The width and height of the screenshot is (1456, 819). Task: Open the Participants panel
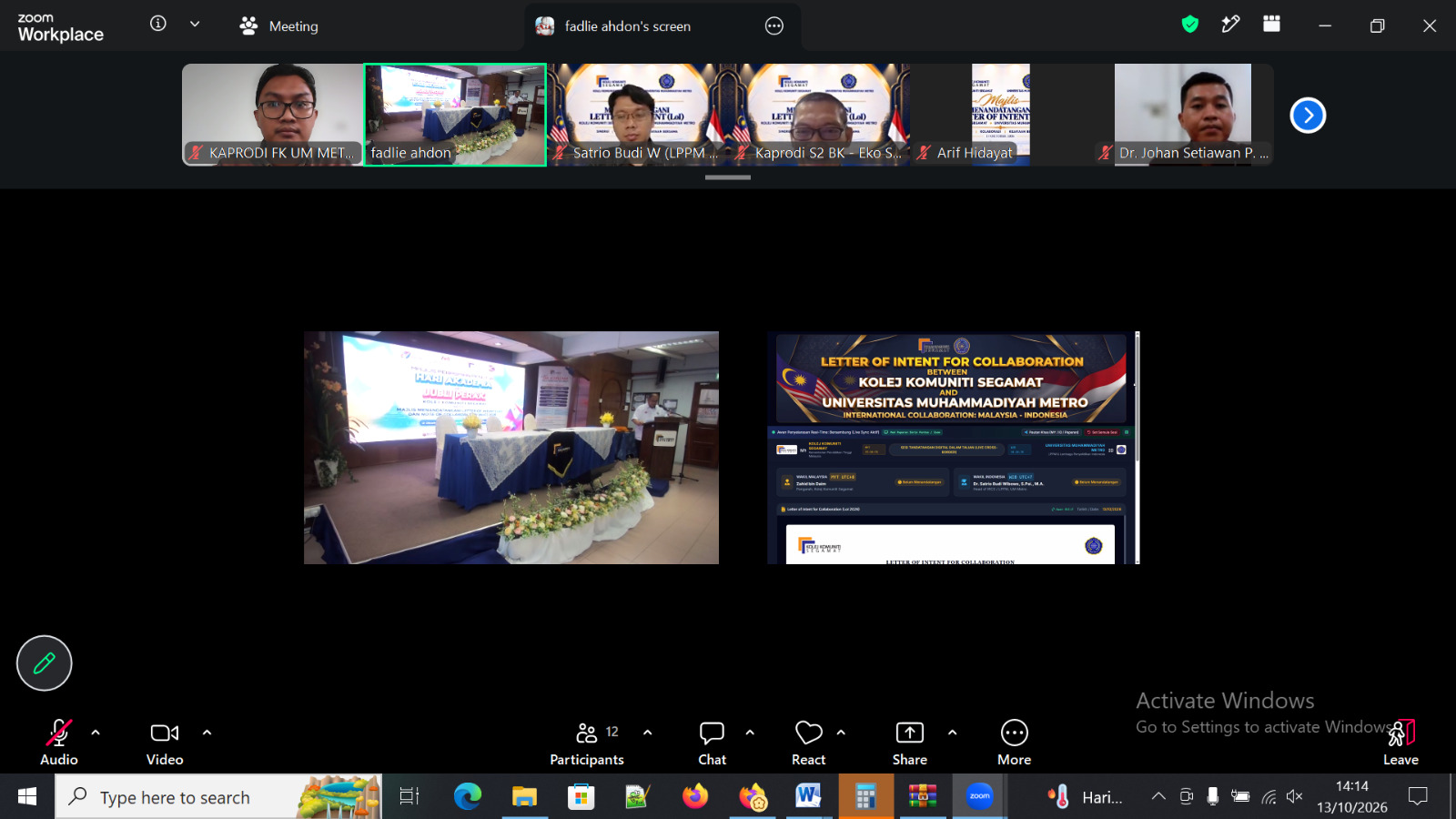tap(587, 742)
